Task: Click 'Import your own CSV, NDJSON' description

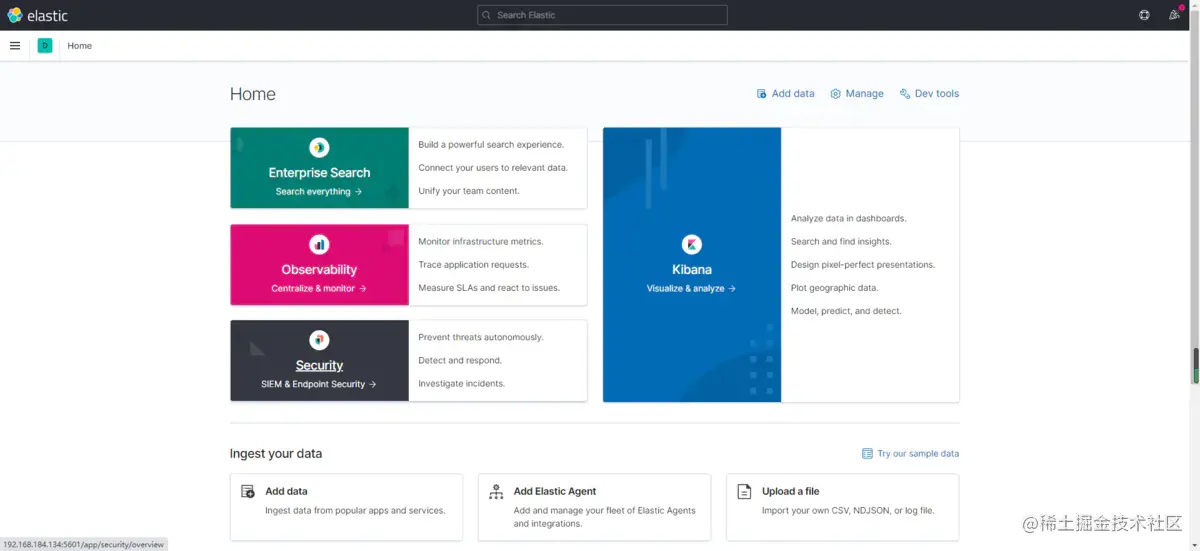Action: [848, 511]
